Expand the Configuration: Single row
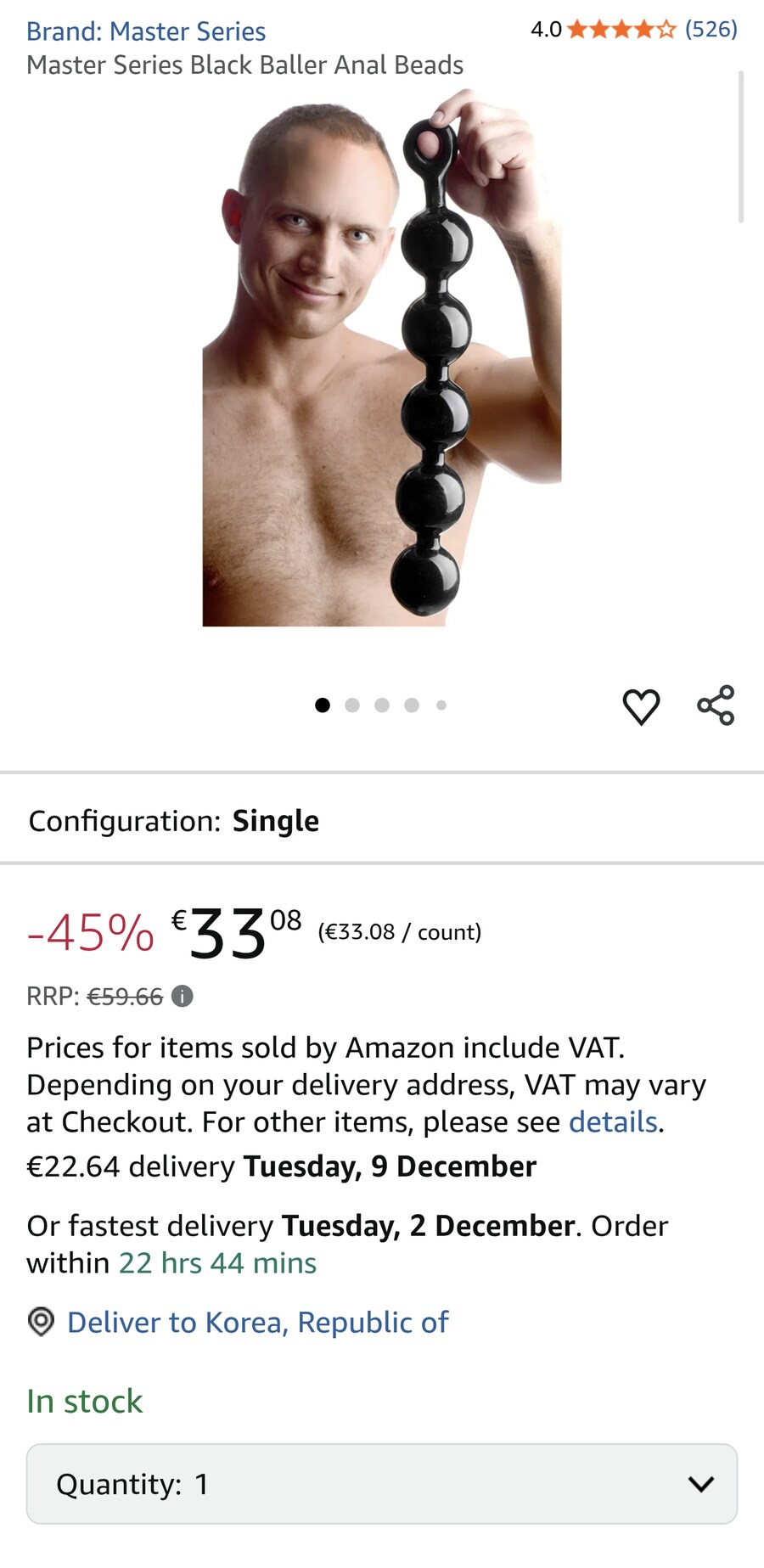The image size is (764, 1568). (x=382, y=821)
